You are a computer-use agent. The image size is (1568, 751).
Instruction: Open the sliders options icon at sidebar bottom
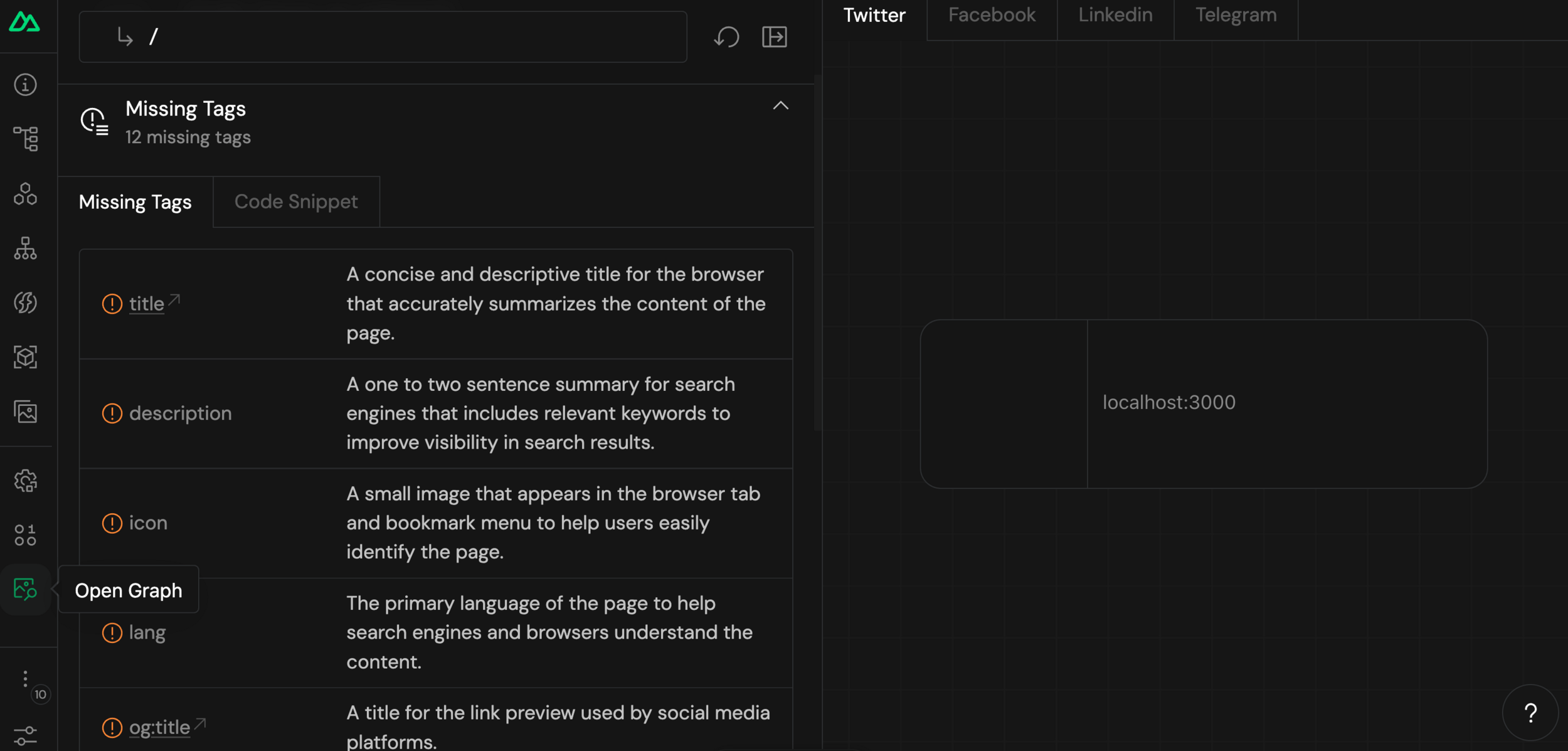coord(25,735)
